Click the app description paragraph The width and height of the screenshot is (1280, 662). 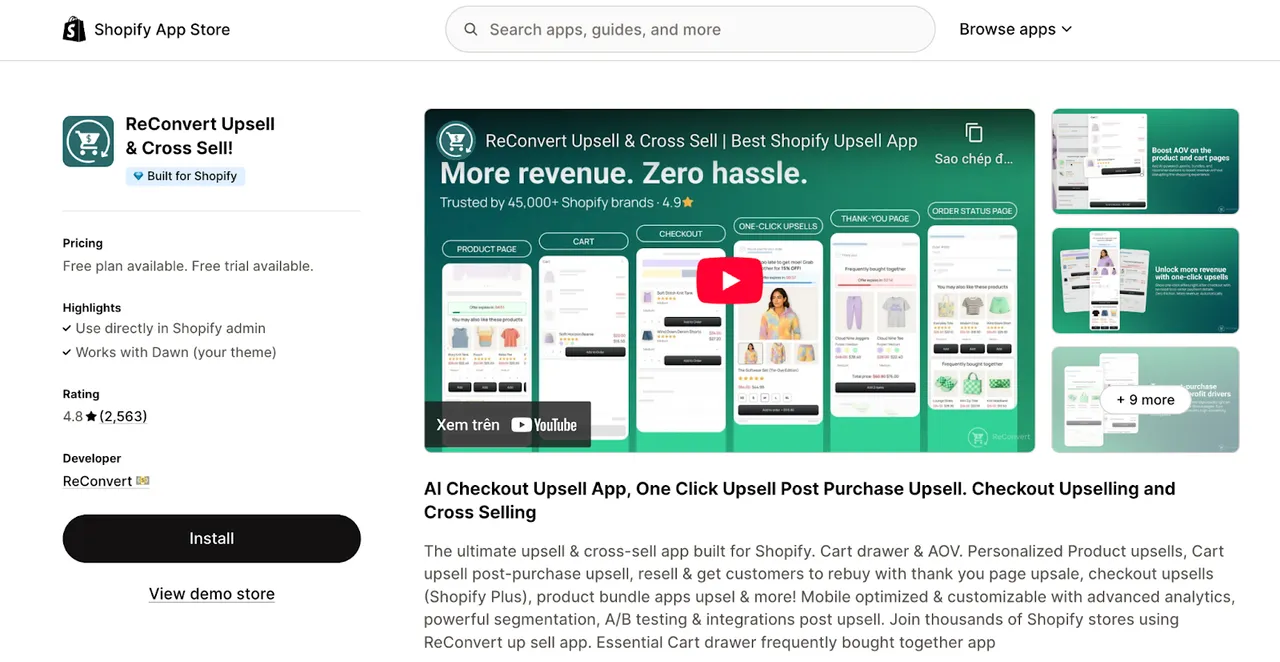[830, 597]
